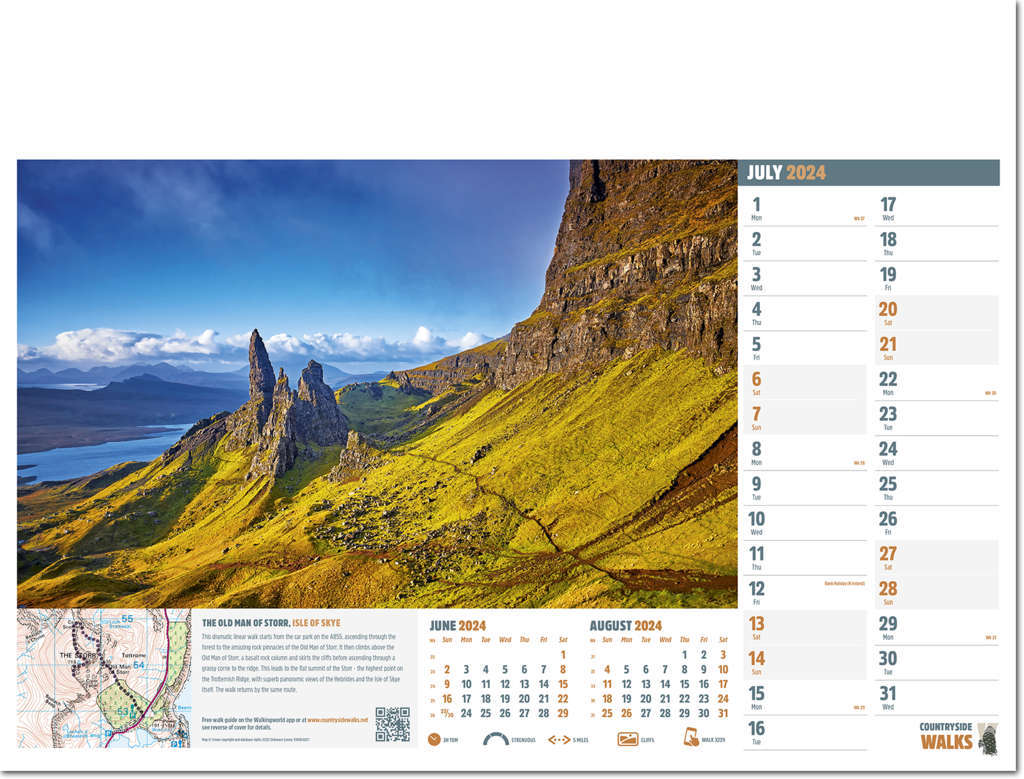Select Saturday July 13
This screenshot has width=1024, height=779.
pyautogui.click(x=805, y=628)
